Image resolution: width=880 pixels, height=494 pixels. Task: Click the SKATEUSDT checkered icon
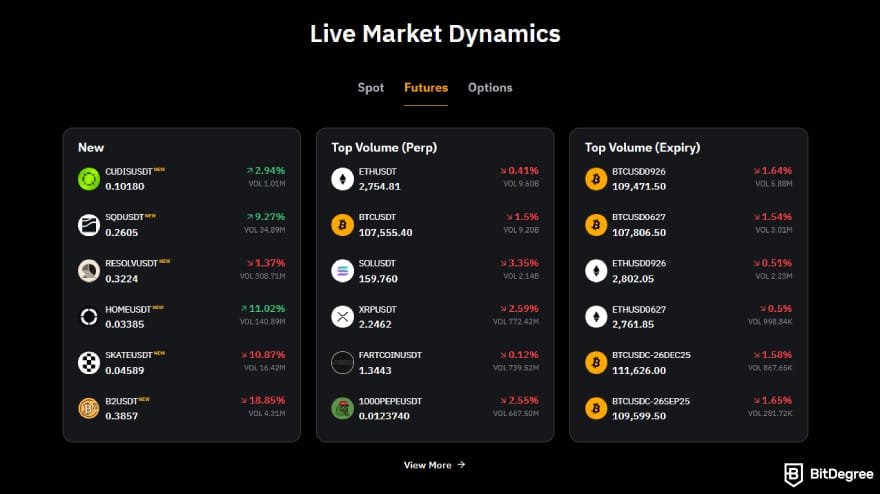89,363
